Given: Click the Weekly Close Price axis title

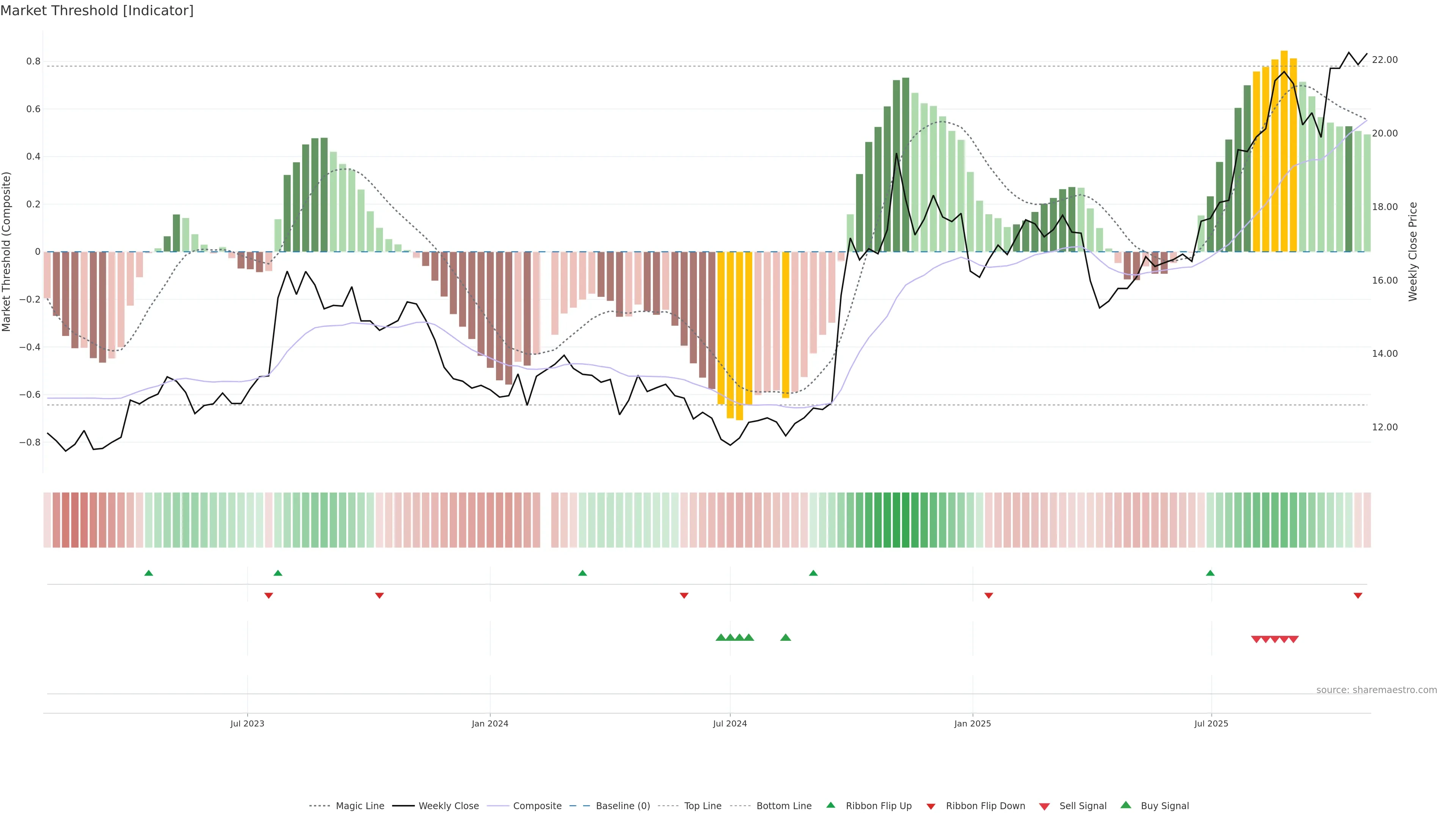Looking at the screenshot, I should click(x=1412, y=251).
